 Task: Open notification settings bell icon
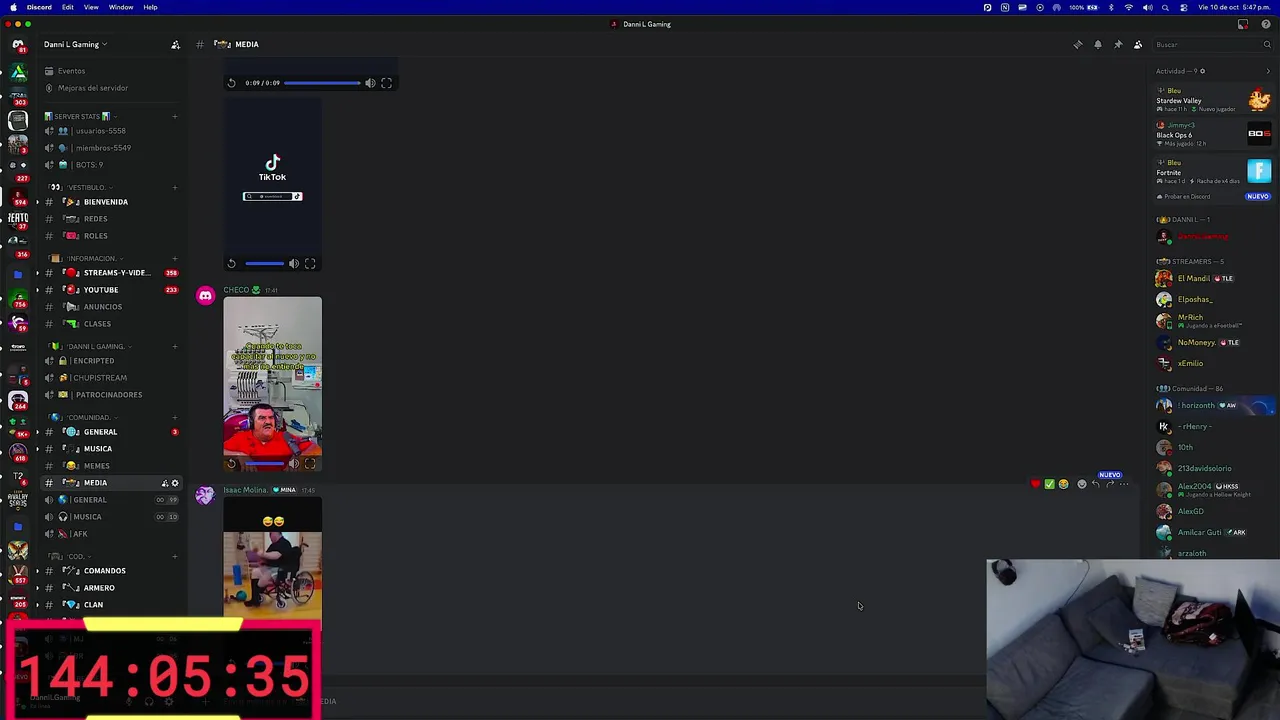[1098, 44]
